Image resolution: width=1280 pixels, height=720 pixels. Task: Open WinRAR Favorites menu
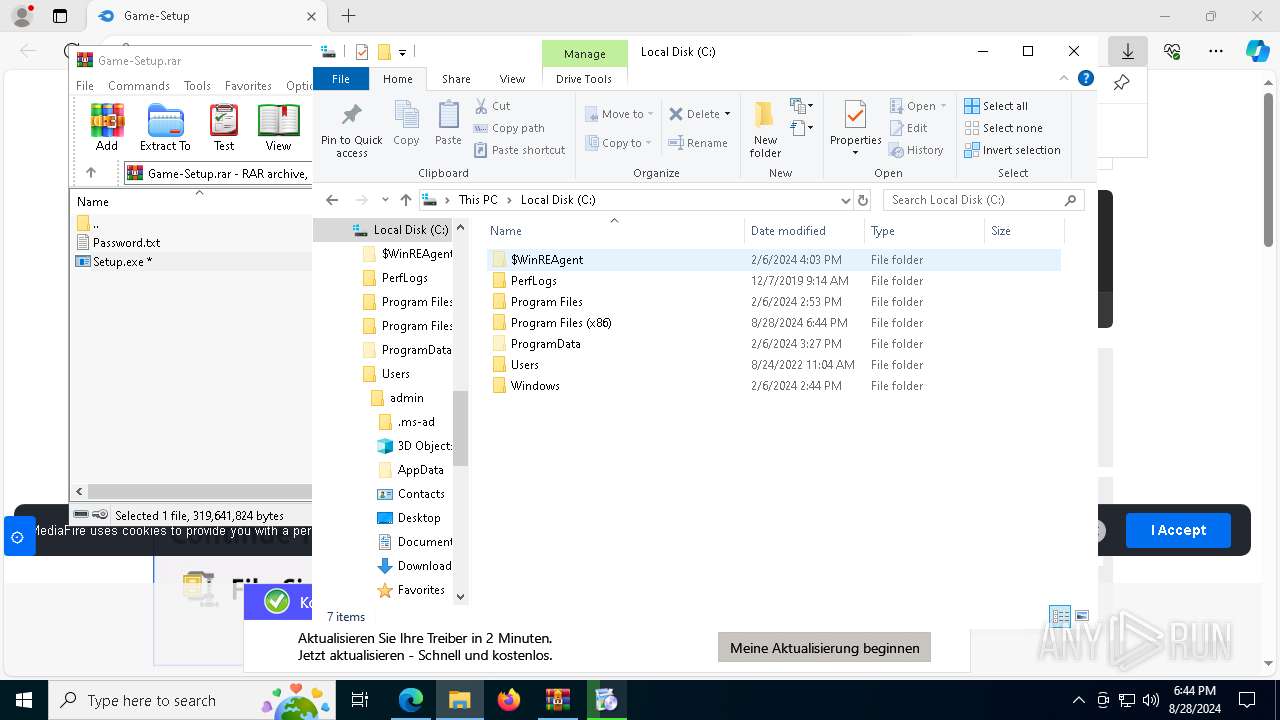[248, 86]
